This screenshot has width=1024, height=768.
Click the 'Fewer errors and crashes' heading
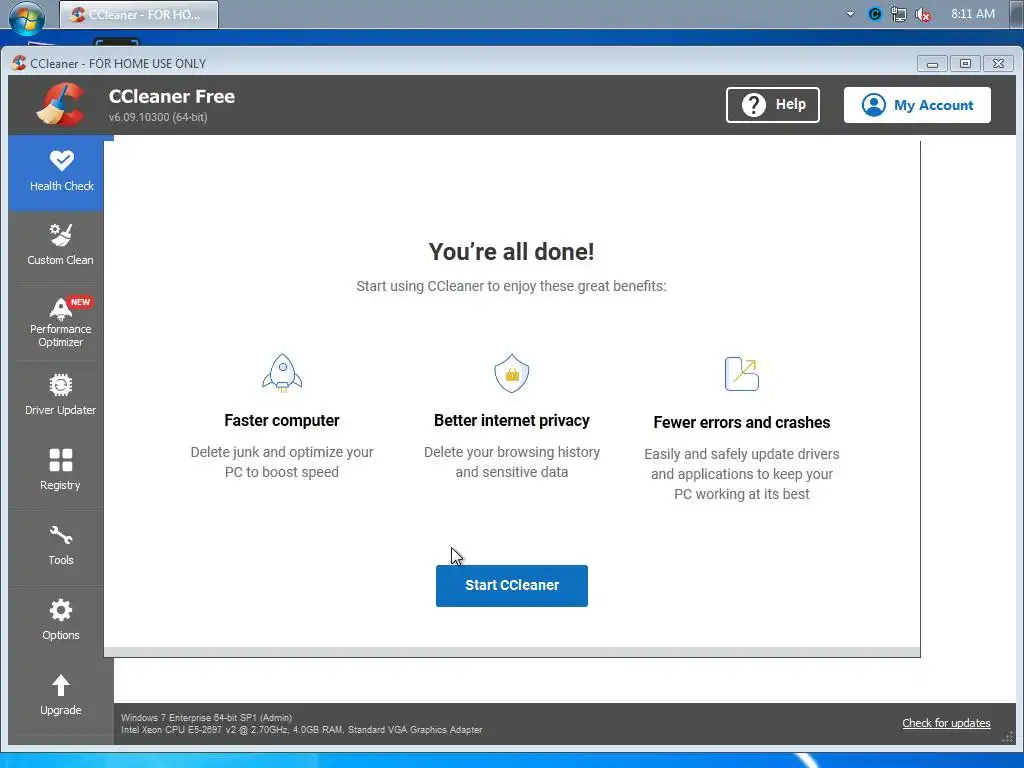741,423
